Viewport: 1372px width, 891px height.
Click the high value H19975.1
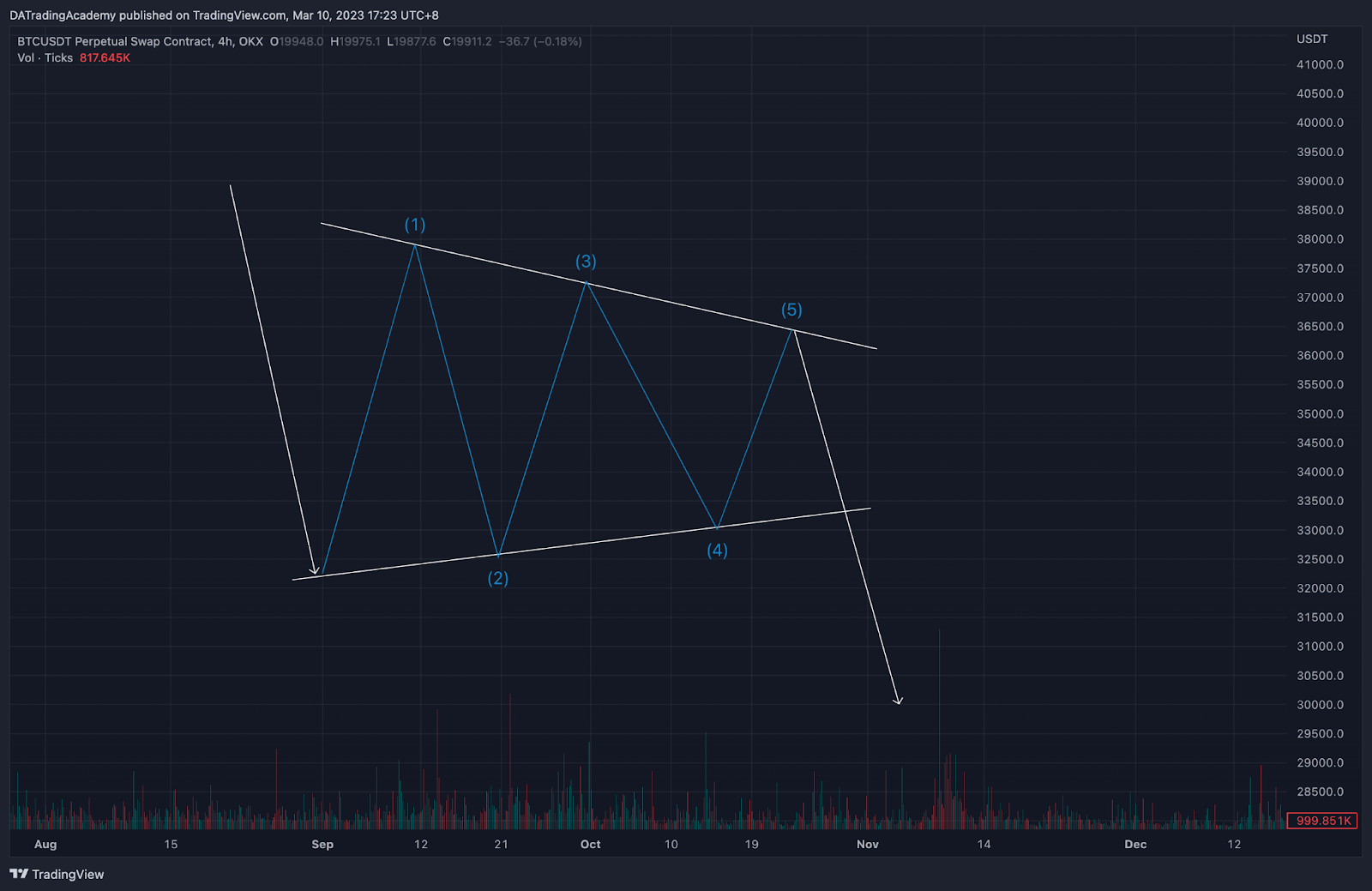point(355,41)
